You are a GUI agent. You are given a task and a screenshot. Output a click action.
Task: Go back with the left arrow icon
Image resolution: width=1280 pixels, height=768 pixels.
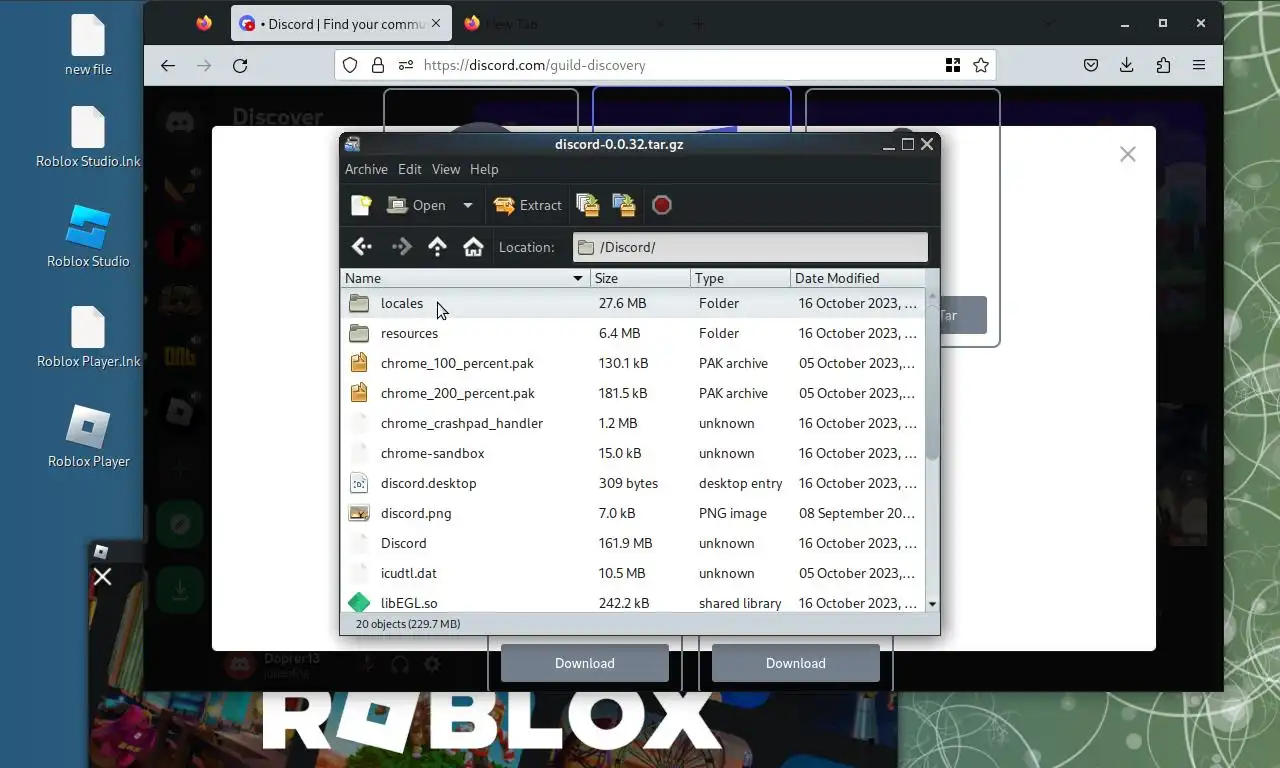[362, 247]
